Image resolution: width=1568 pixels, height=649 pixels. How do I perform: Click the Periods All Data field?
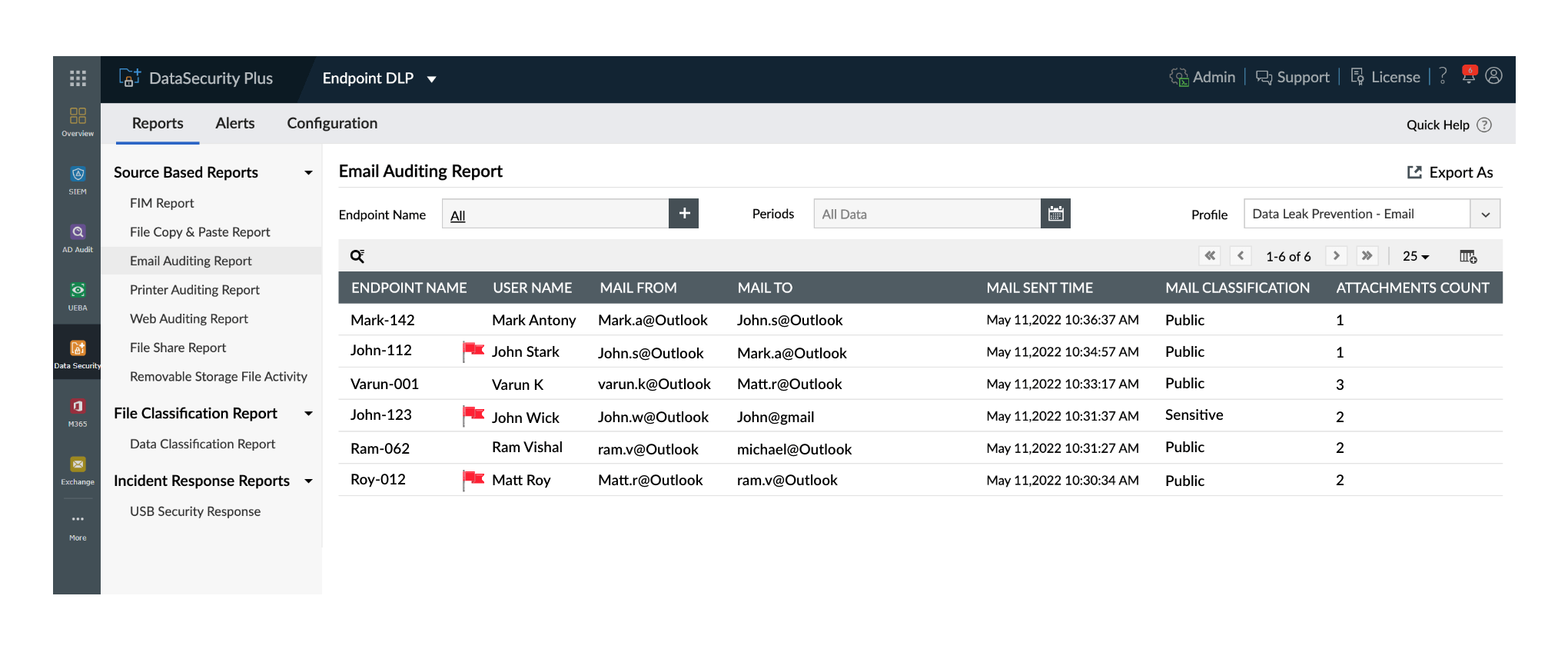coord(928,213)
